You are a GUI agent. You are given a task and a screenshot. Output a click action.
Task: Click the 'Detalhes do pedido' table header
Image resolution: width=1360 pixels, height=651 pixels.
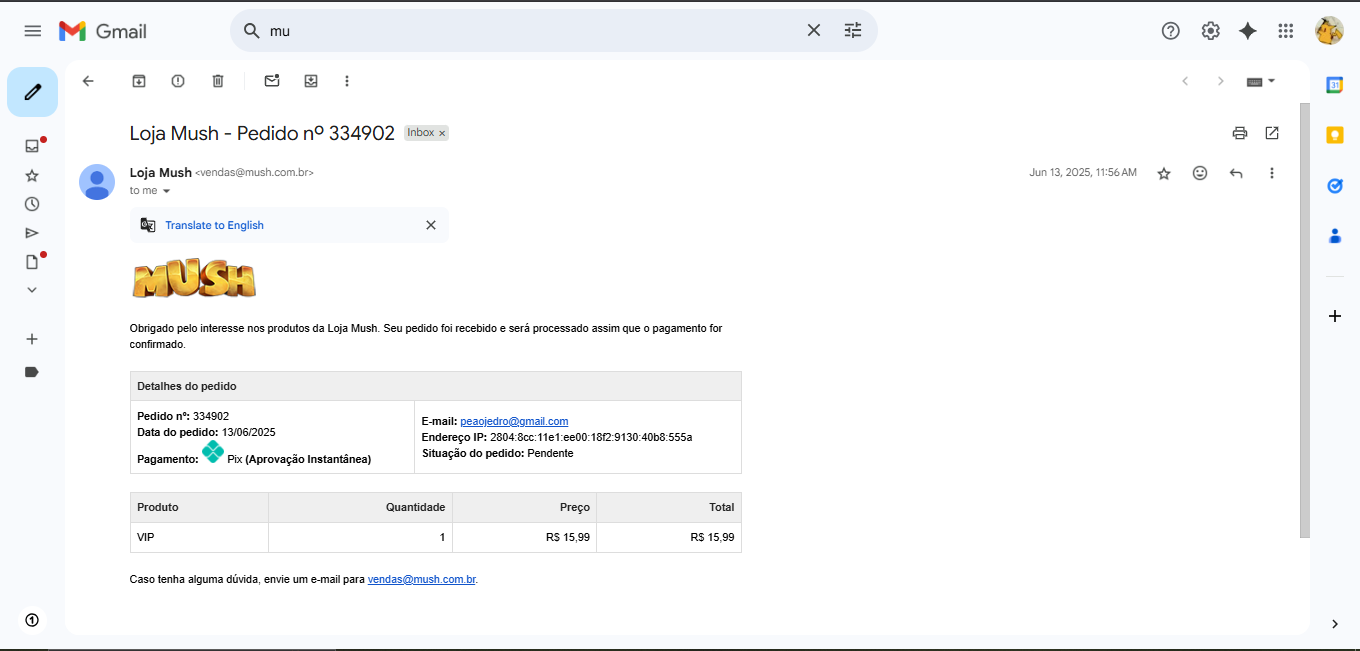click(x=436, y=386)
